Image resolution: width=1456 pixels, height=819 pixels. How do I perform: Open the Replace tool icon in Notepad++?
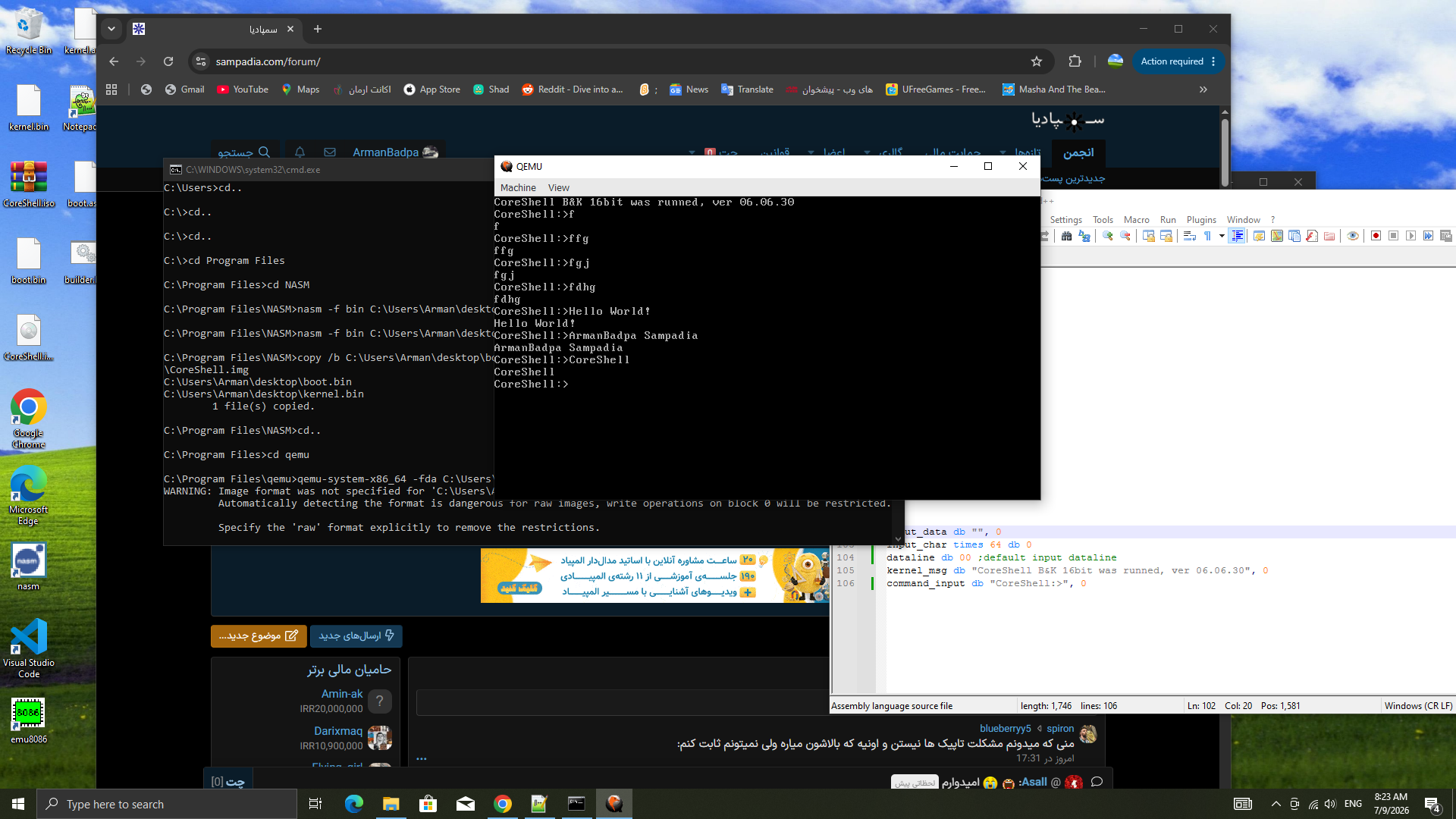pyautogui.click(x=1084, y=236)
